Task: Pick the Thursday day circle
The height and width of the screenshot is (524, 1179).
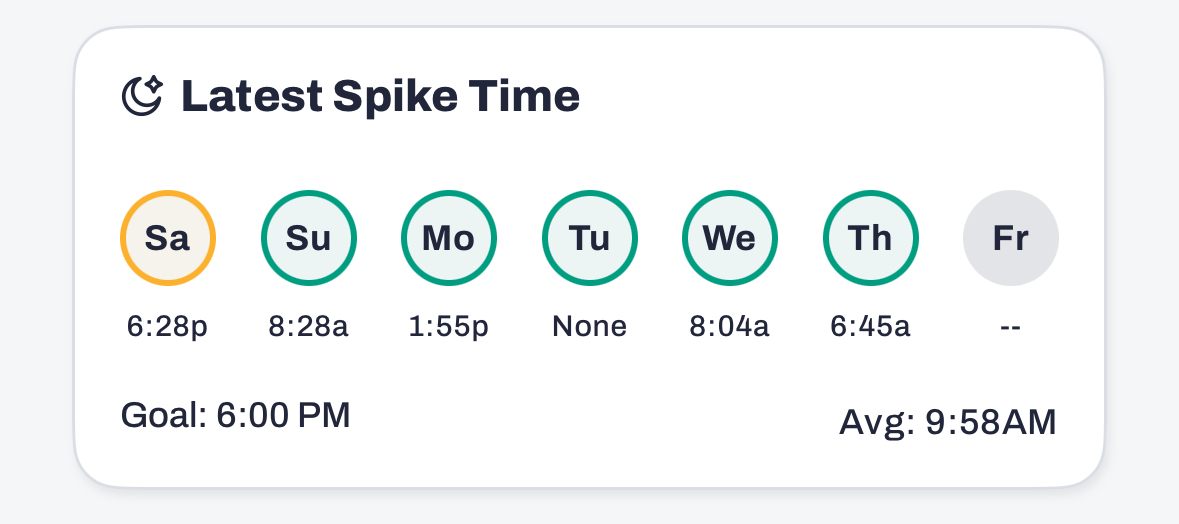Action: [871, 238]
